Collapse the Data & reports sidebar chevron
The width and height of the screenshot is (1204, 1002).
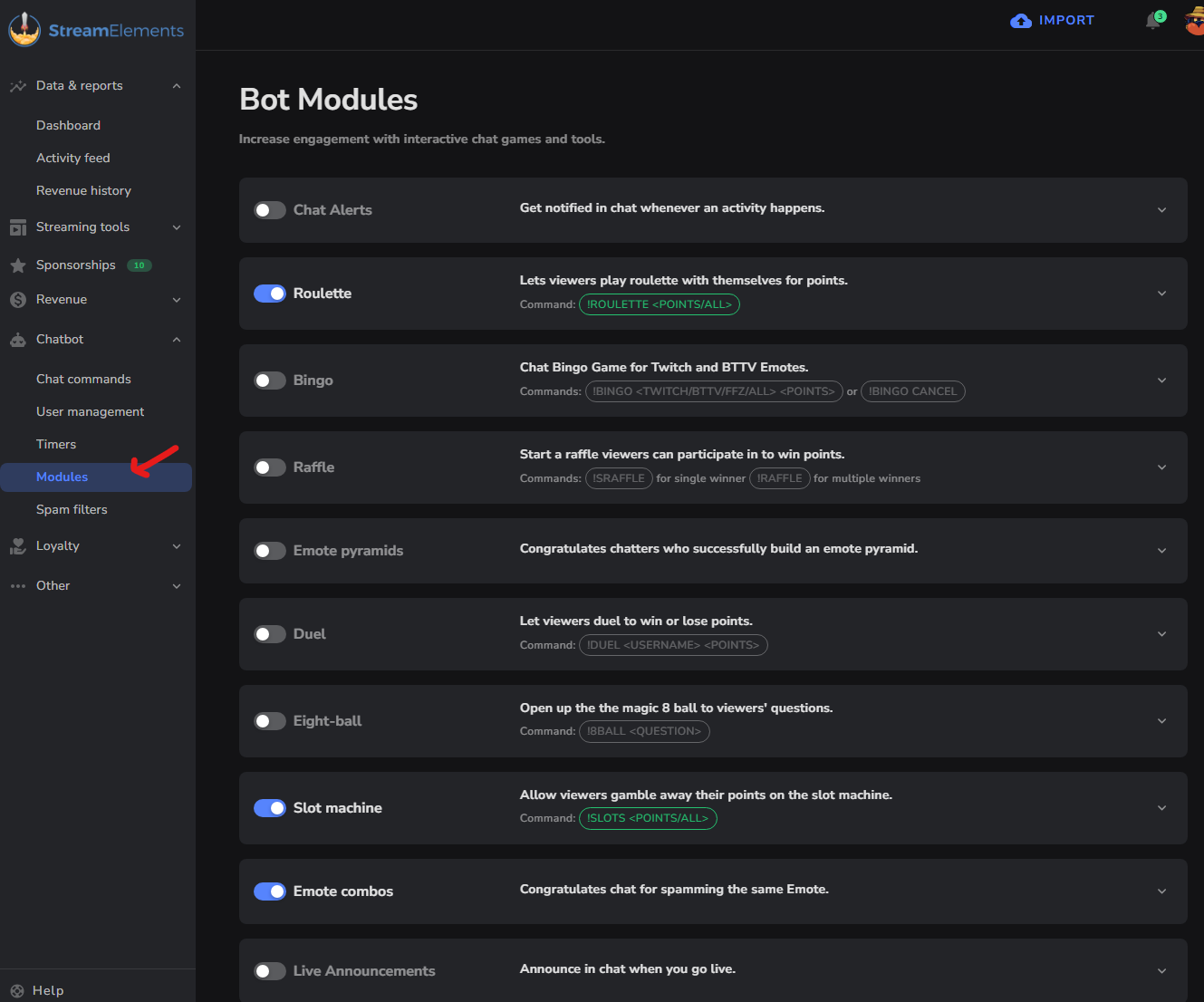click(x=177, y=86)
